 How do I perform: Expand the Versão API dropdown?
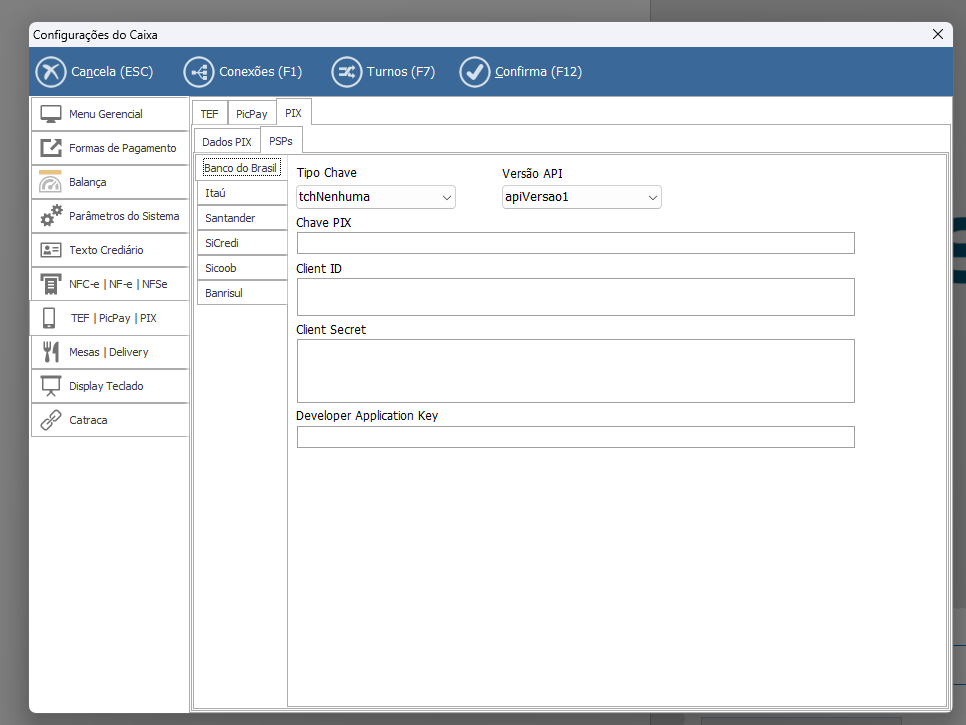pos(581,197)
